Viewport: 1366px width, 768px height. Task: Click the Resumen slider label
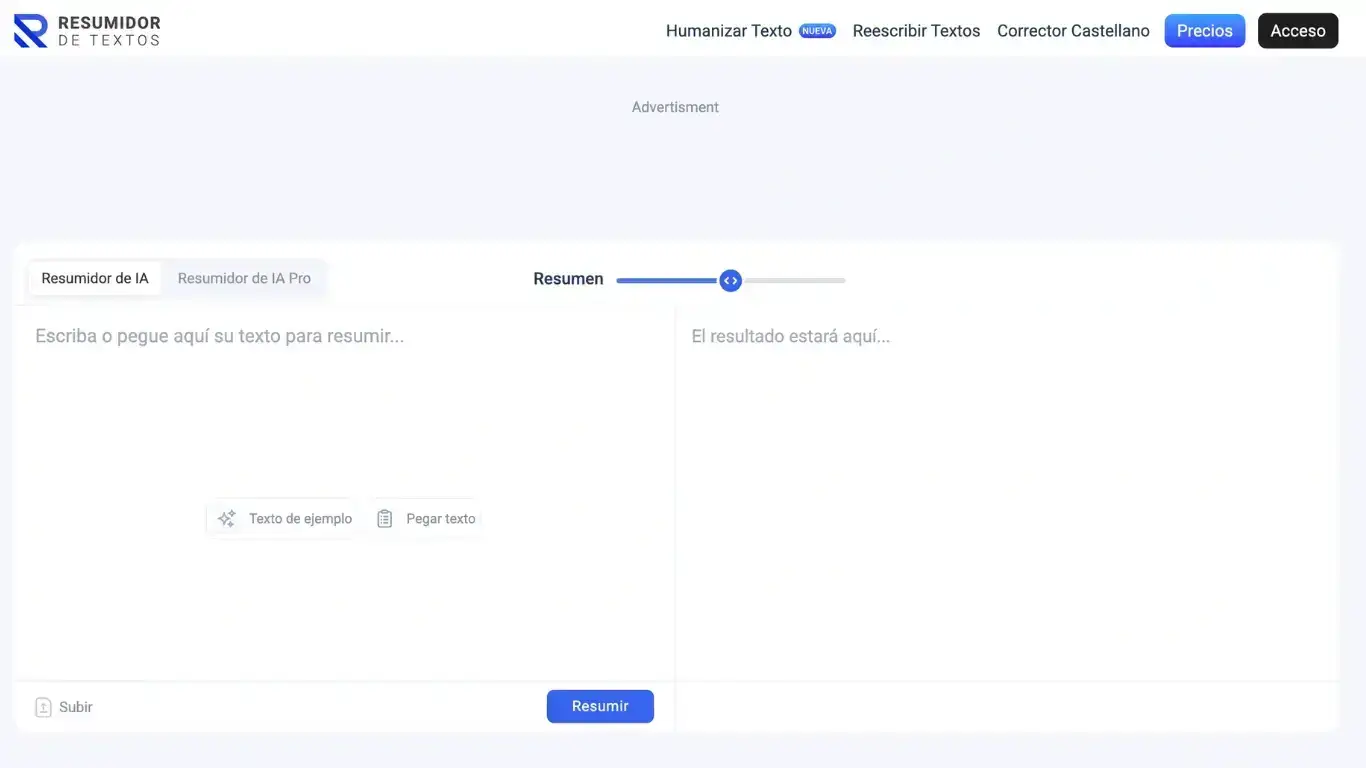pos(567,279)
